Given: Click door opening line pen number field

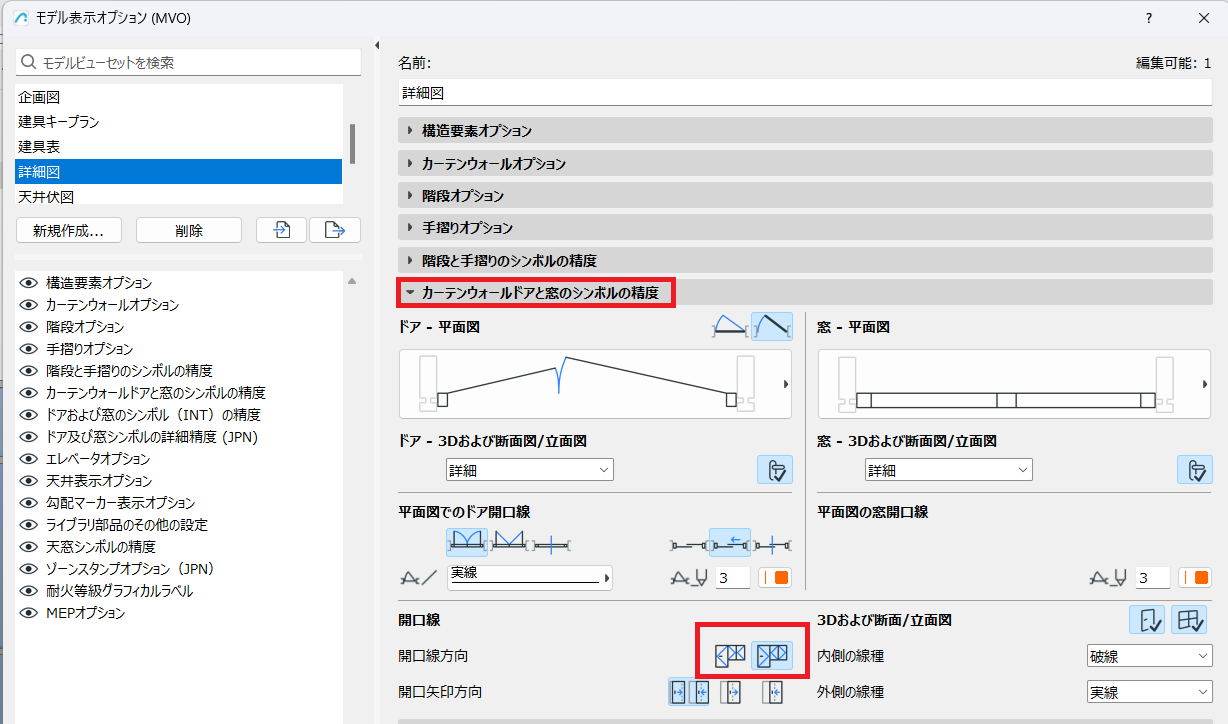Looking at the screenshot, I should 733,578.
